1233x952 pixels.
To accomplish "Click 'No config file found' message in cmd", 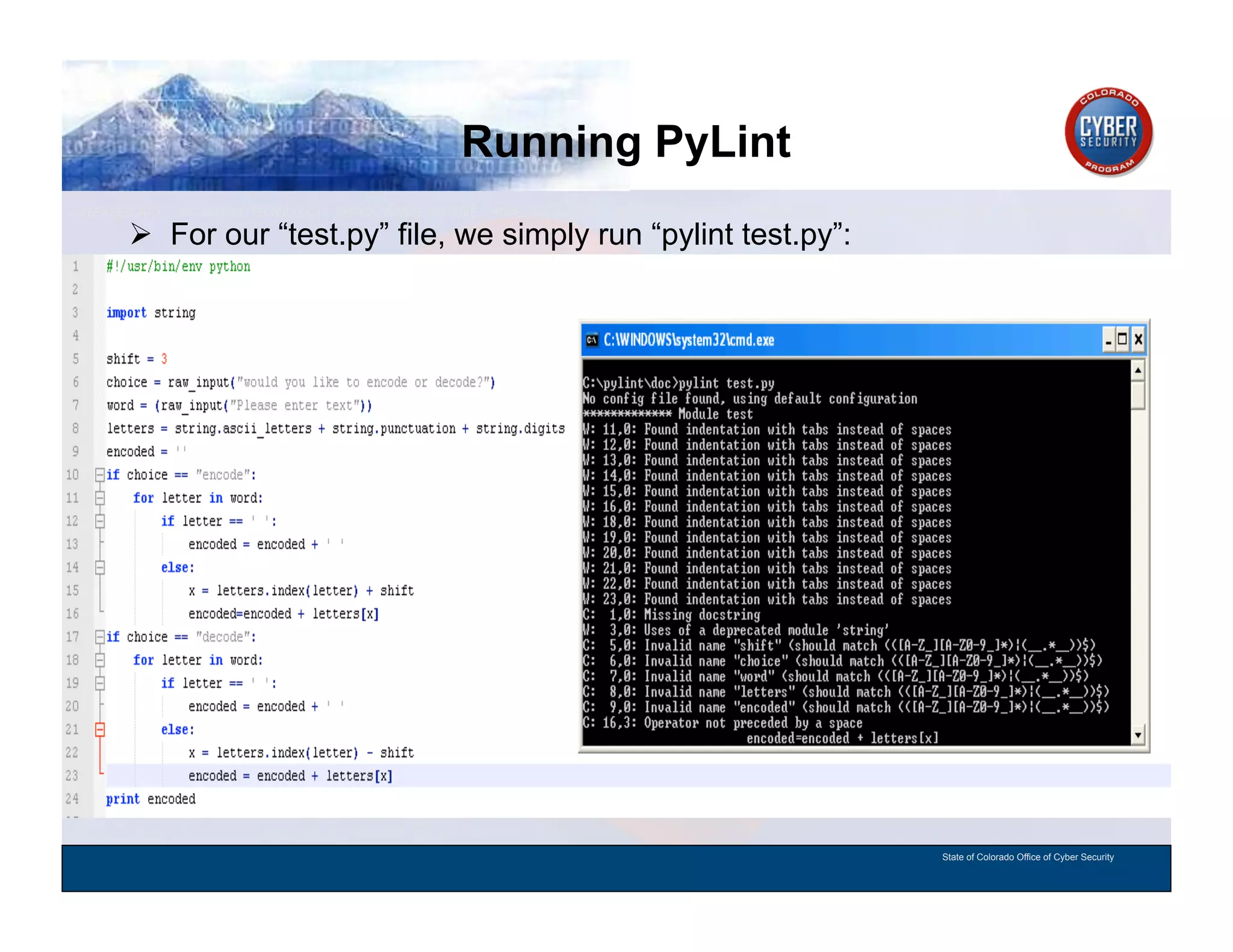I will point(750,399).
